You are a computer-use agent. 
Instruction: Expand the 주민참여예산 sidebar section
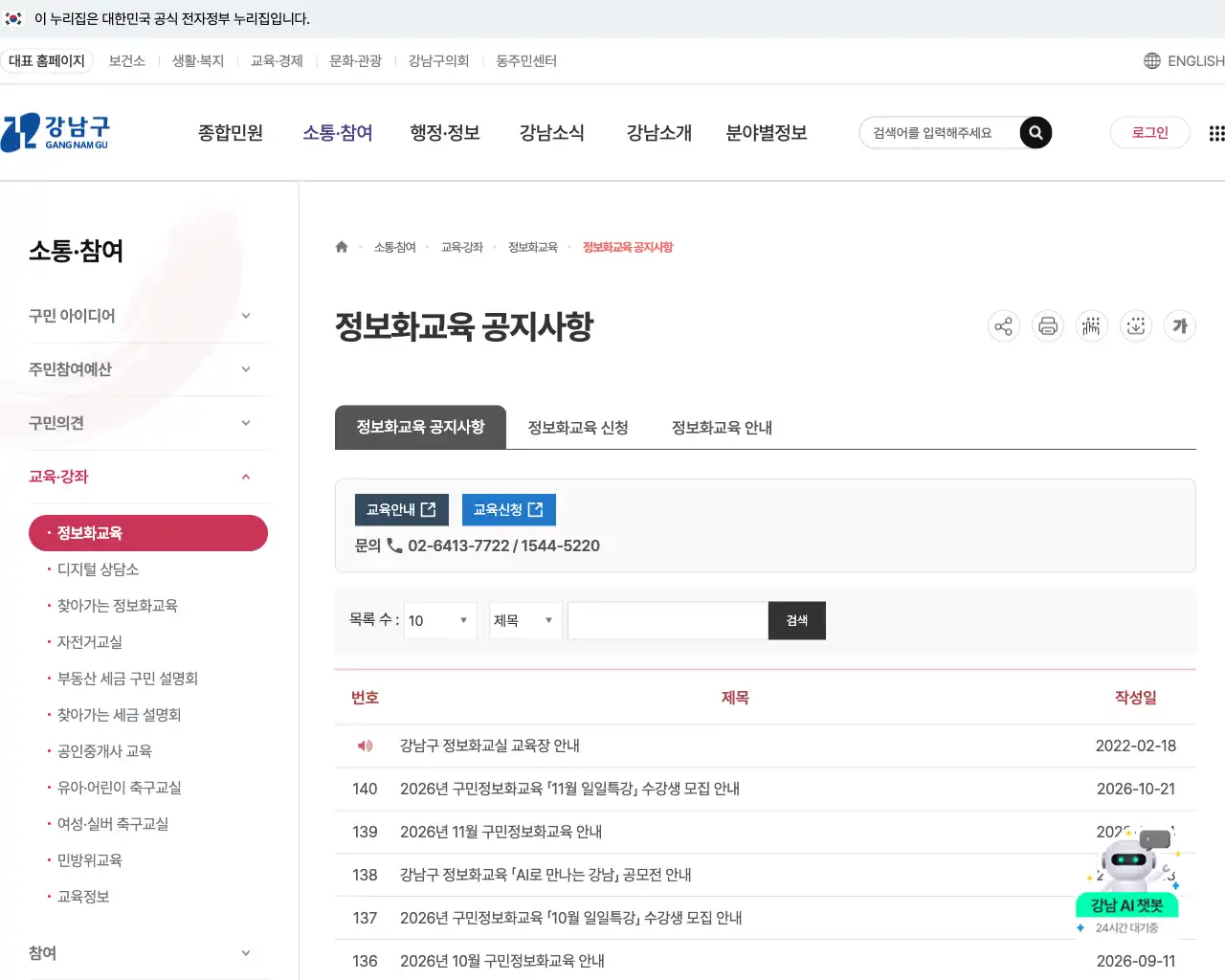(x=148, y=369)
